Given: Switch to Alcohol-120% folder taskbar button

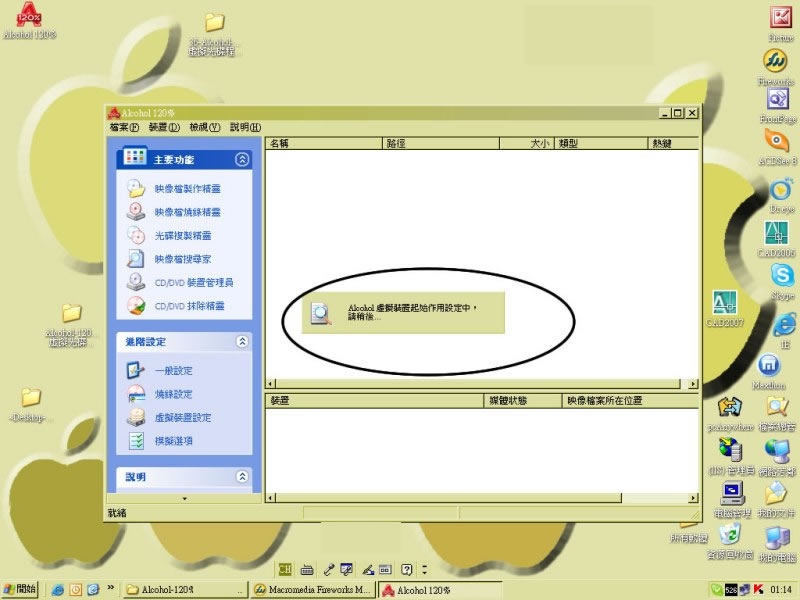Looking at the screenshot, I should (185, 589).
